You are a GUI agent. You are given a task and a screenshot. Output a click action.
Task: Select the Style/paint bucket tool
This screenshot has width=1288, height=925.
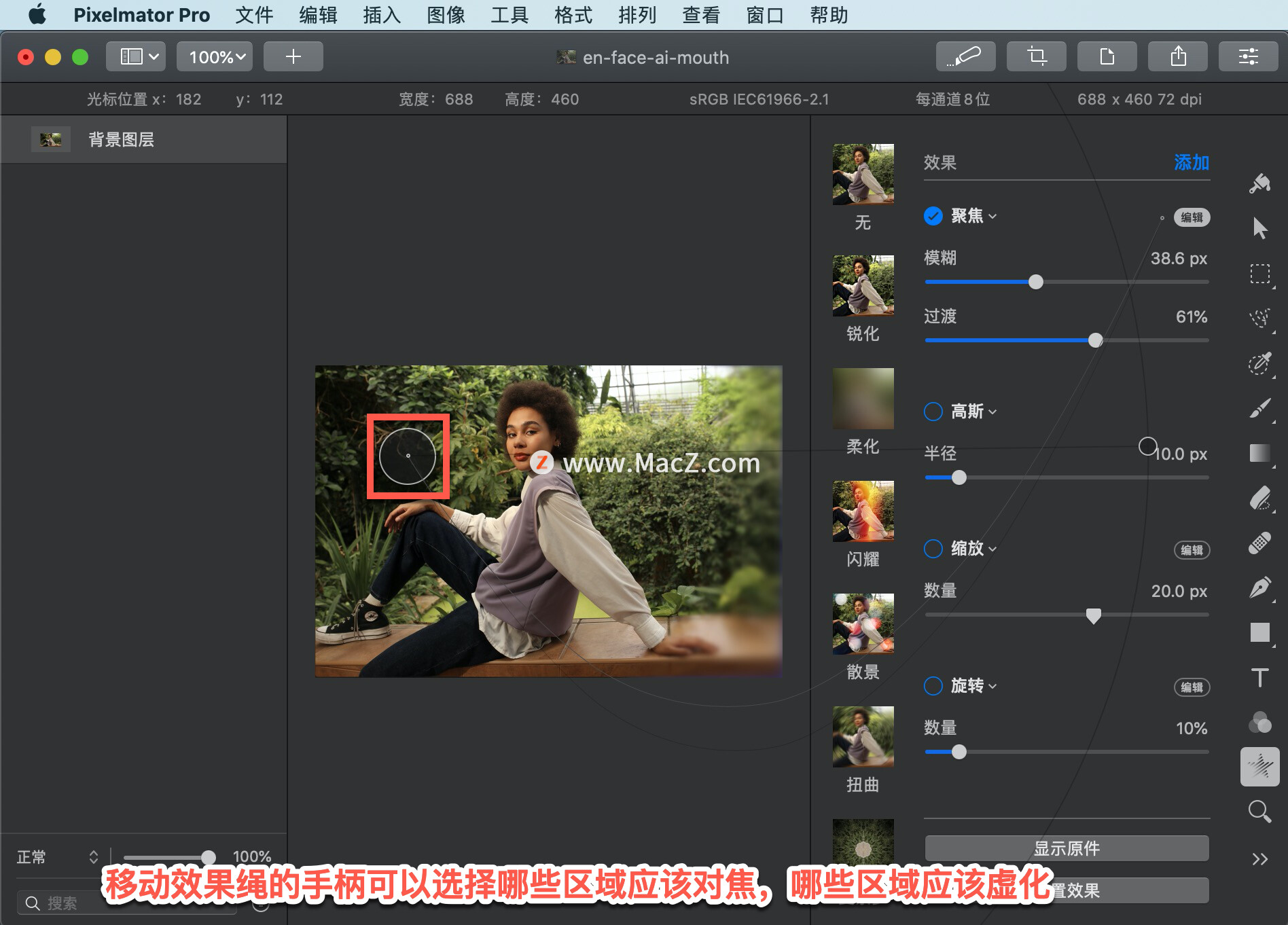1260,183
